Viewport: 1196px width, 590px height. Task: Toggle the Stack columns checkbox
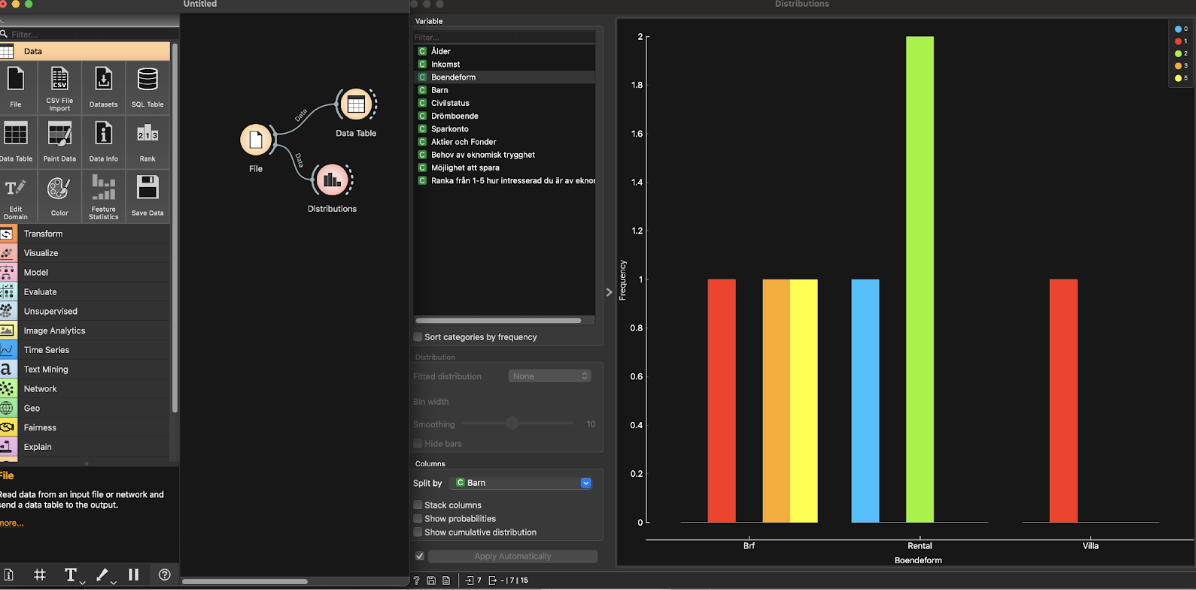pyautogui.click(x=417, y=505)
